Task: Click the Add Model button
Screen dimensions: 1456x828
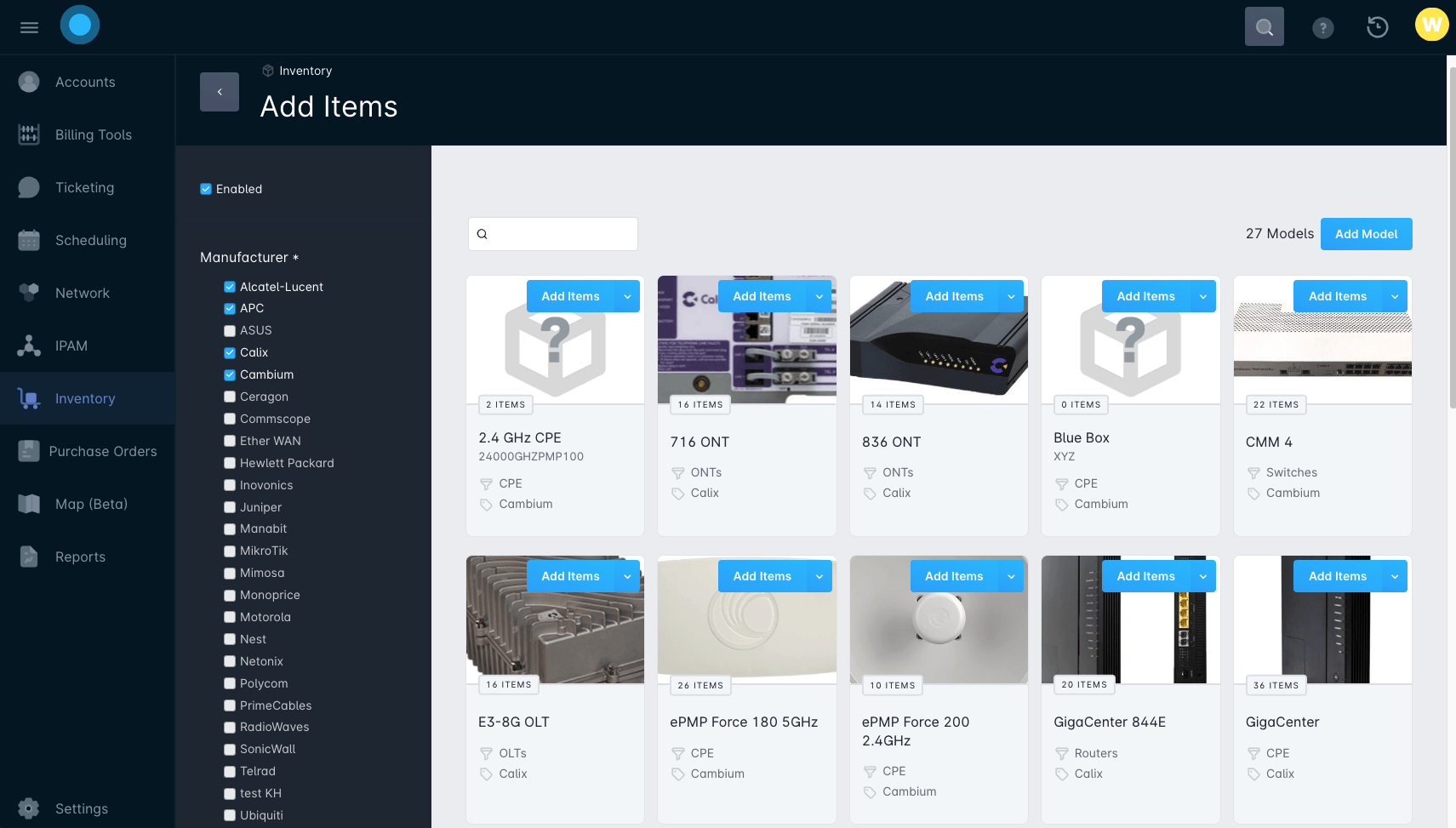Action: pyautogui.click(x=1366, y=233)
